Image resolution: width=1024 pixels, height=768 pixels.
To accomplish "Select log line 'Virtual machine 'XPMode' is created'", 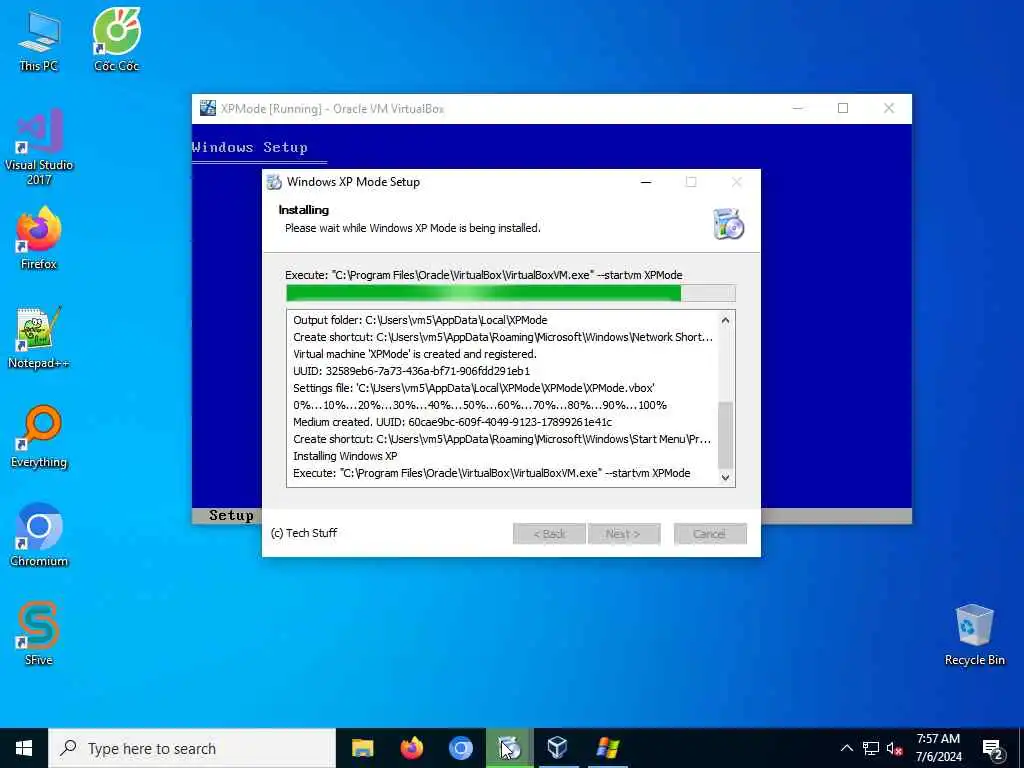I will click(415, 354).
